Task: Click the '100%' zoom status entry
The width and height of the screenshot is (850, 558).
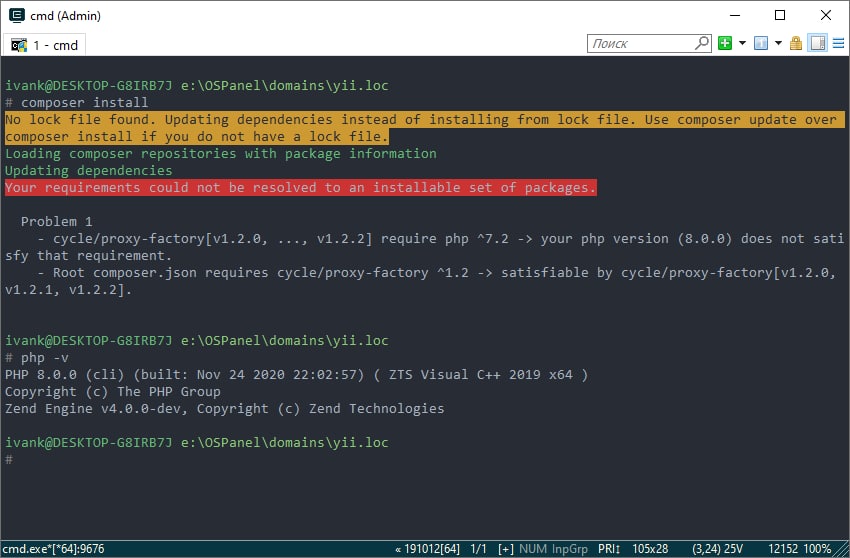Action: 817,549
